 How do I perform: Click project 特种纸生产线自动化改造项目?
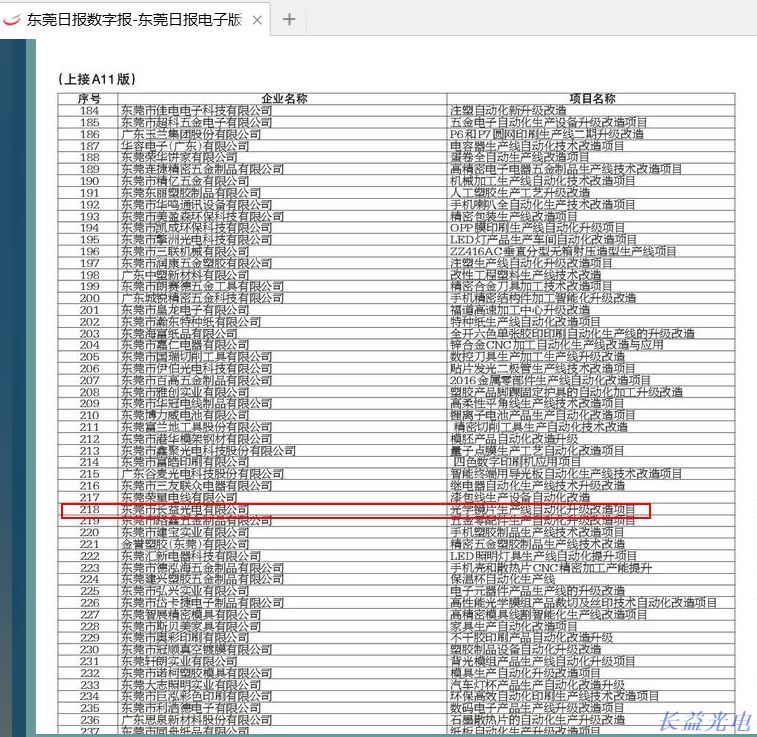(x=525, y=321)
